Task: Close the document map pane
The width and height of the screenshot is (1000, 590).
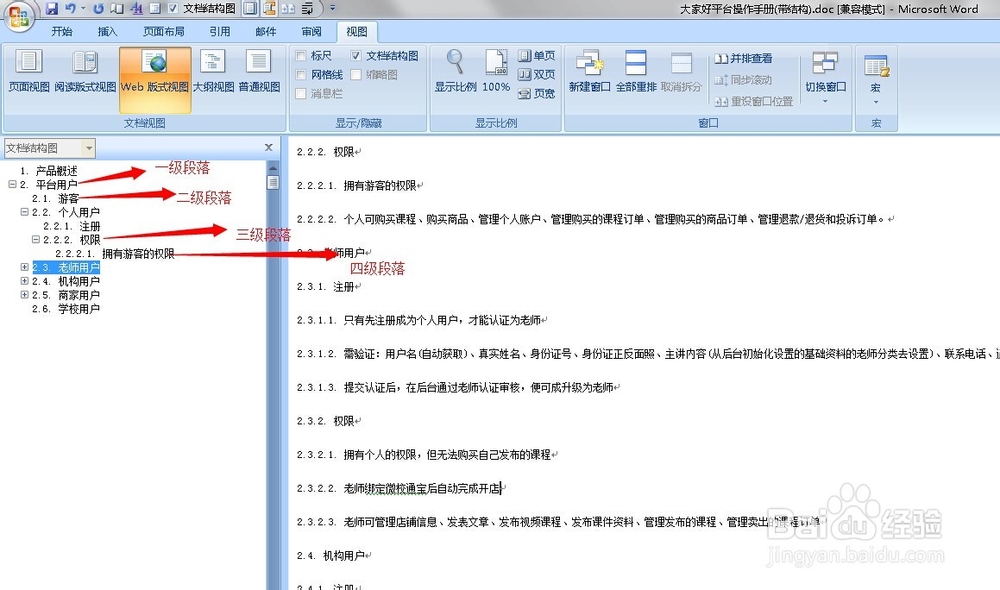Action: [x=268, y=147]
